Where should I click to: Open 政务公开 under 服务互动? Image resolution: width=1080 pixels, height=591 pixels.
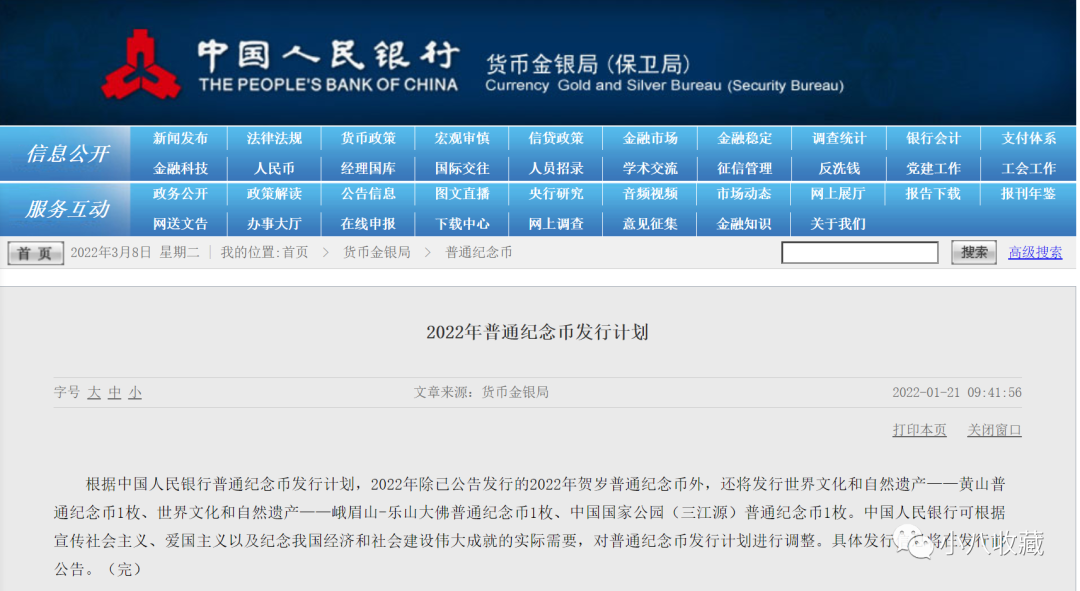pyautogui.click(x=180, y=194)
